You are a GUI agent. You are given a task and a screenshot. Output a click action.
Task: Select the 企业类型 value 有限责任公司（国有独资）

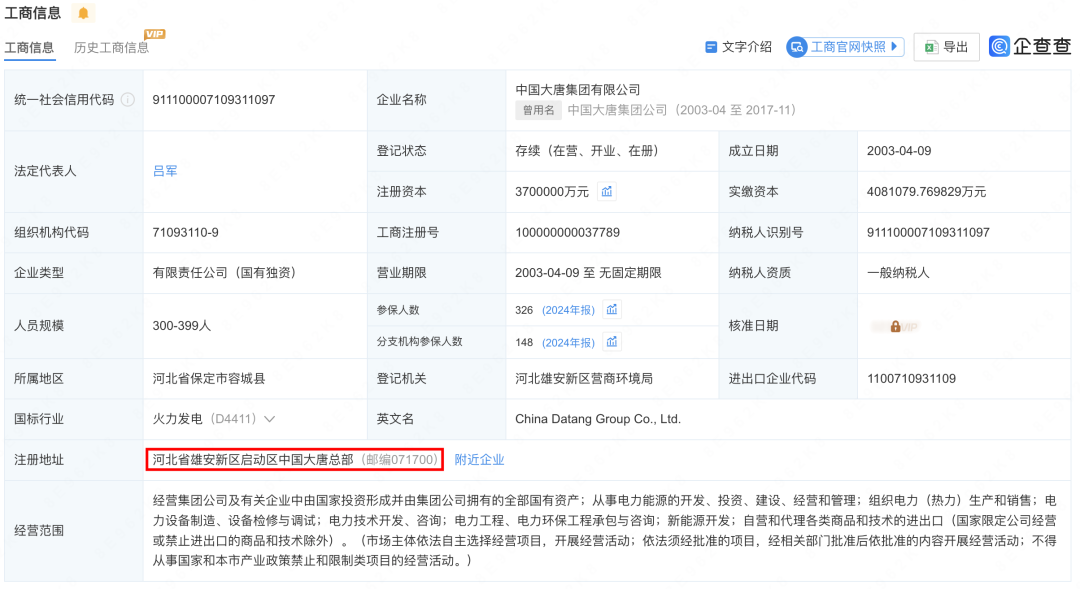[225, 273]
